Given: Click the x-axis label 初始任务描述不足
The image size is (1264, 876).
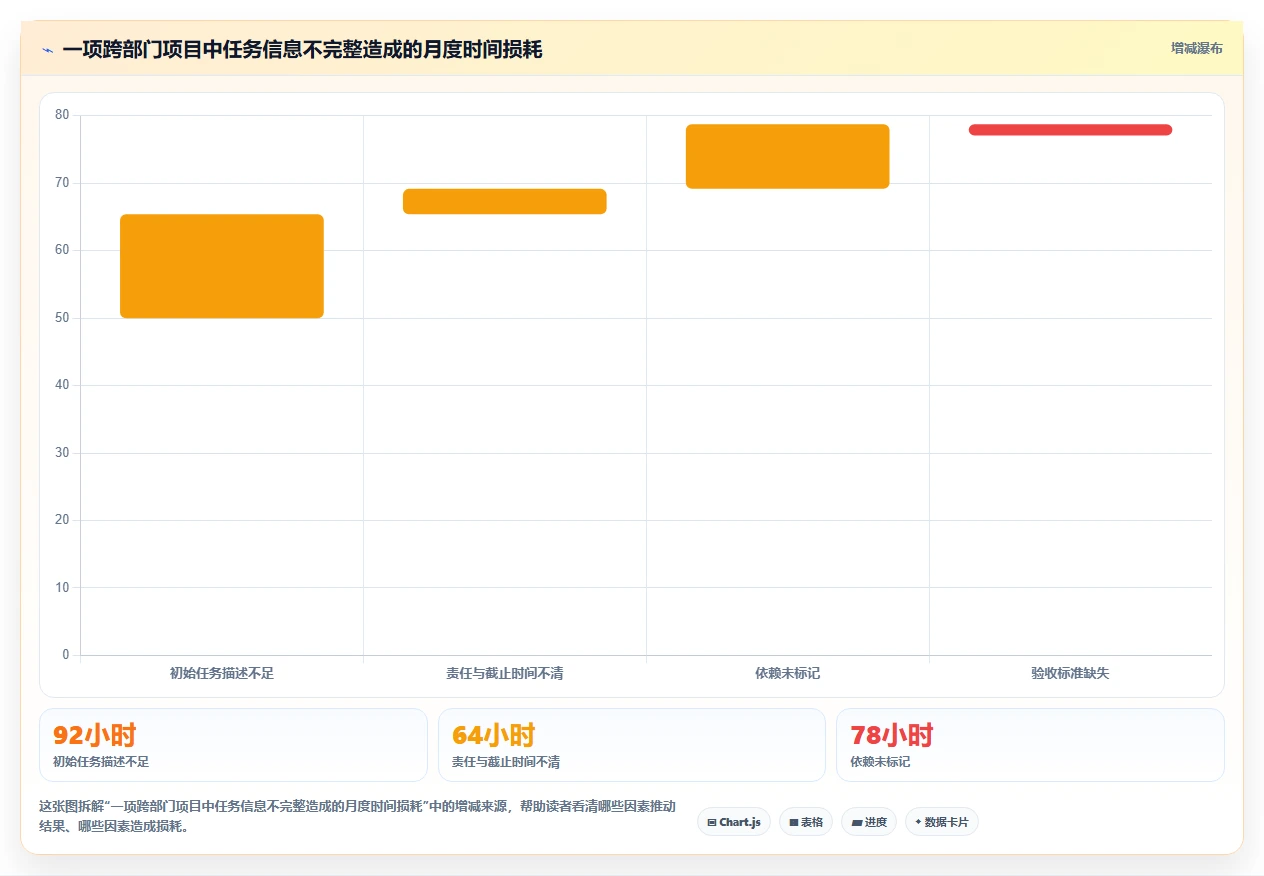Looking at the screenshot, I should (x=222, y=673).
